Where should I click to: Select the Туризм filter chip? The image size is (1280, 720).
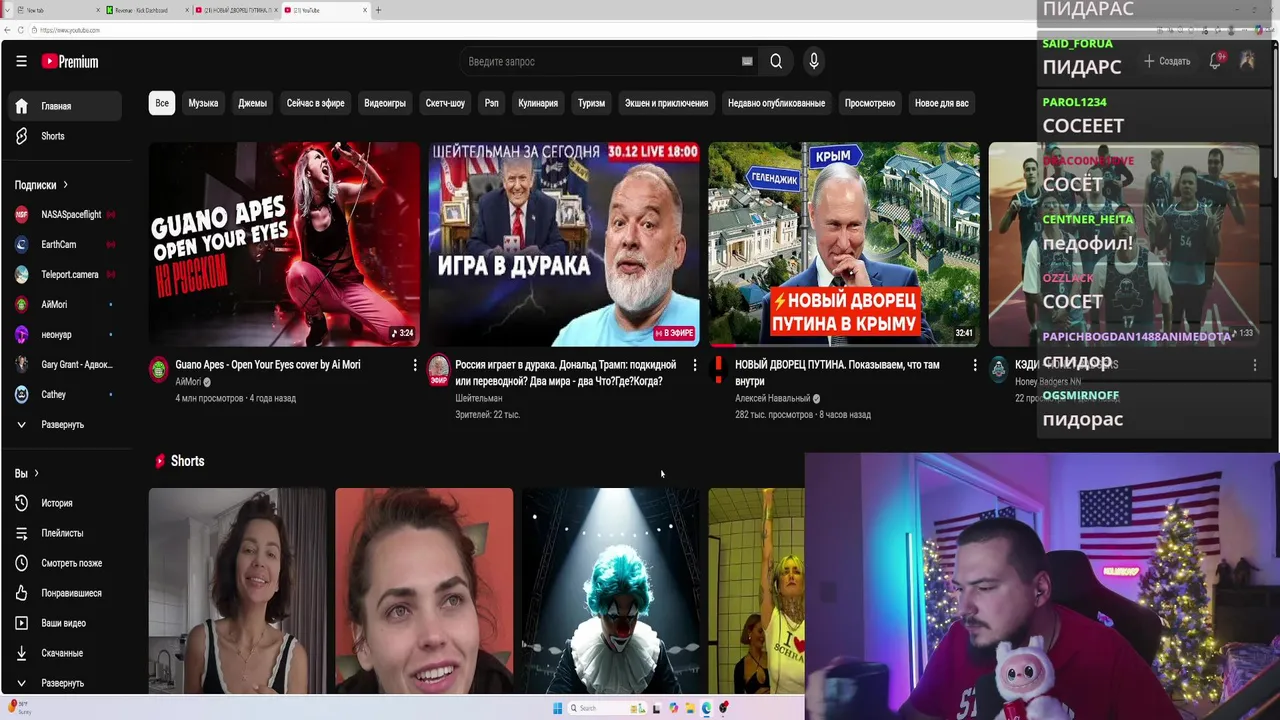[x=591, y=103]
